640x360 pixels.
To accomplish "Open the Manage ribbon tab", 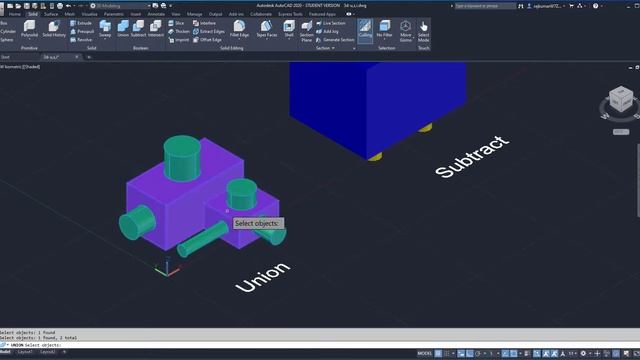I will 194,14.
